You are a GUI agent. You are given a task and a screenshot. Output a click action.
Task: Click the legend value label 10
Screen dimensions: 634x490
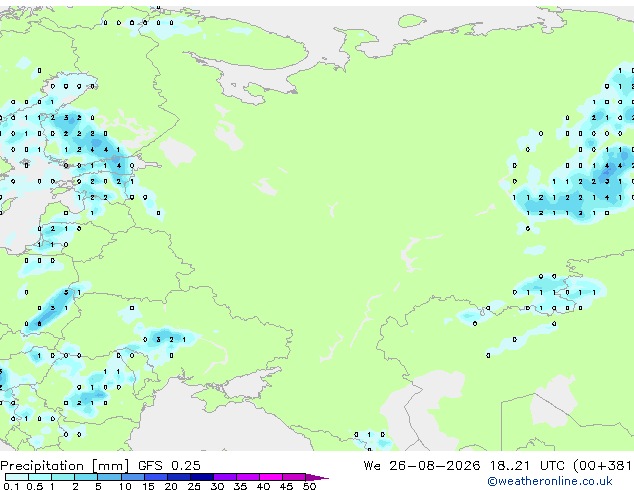pyautogui.click(x=125, y=486)
